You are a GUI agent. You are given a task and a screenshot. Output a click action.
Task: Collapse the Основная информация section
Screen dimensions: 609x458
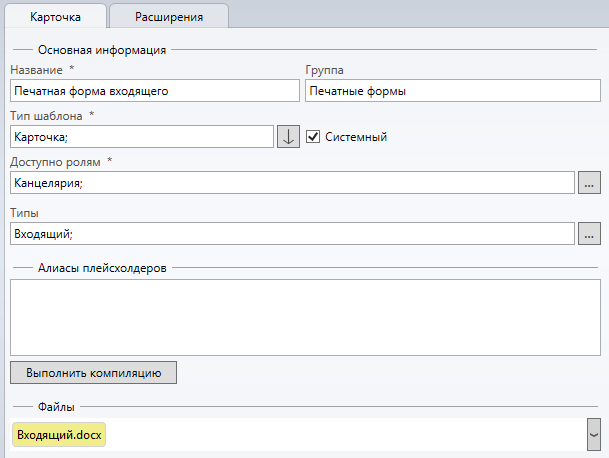101,47
